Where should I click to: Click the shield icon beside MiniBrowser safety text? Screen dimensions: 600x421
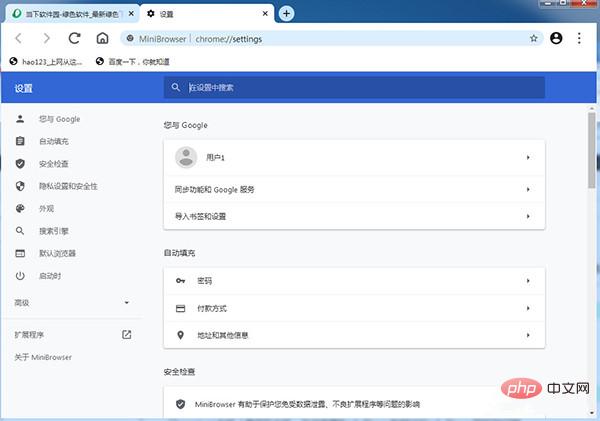180,404
